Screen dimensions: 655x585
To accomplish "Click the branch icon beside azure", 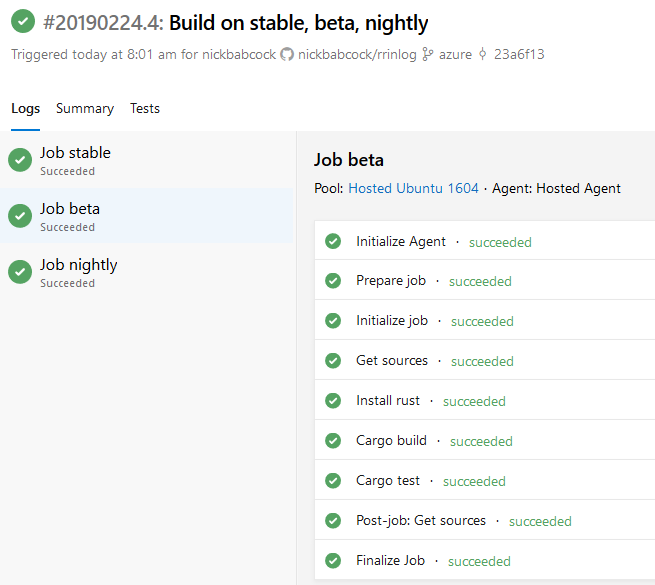I will tap(428, 54).
